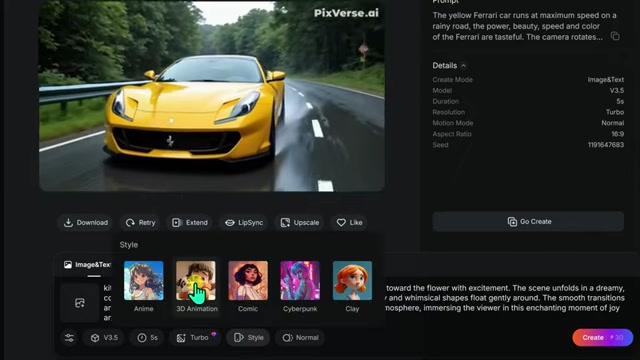Extend the current video clip

pyautogui.click(x=190, y=222)
